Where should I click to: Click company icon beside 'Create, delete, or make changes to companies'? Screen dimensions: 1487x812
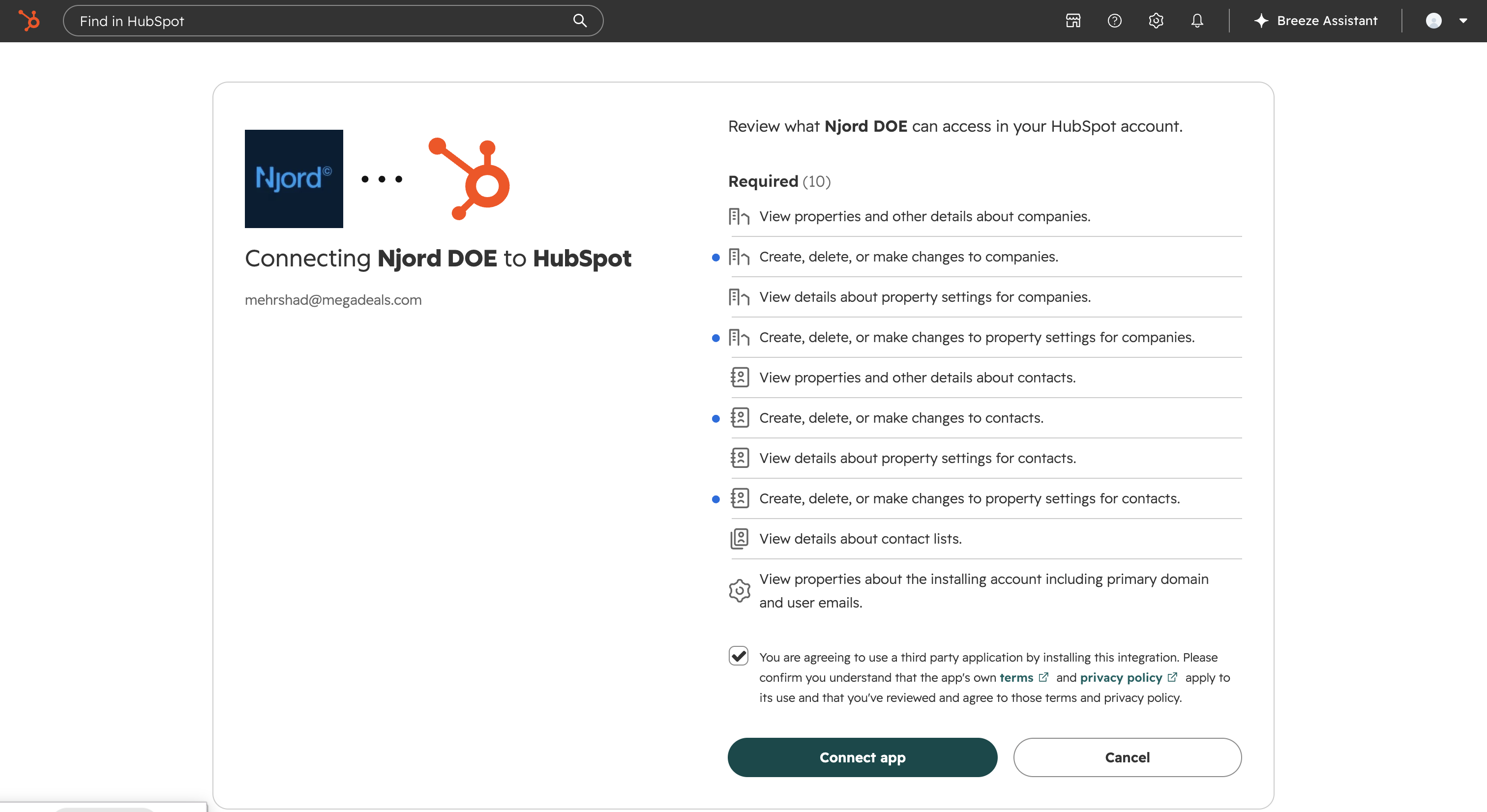coord(739,257)
